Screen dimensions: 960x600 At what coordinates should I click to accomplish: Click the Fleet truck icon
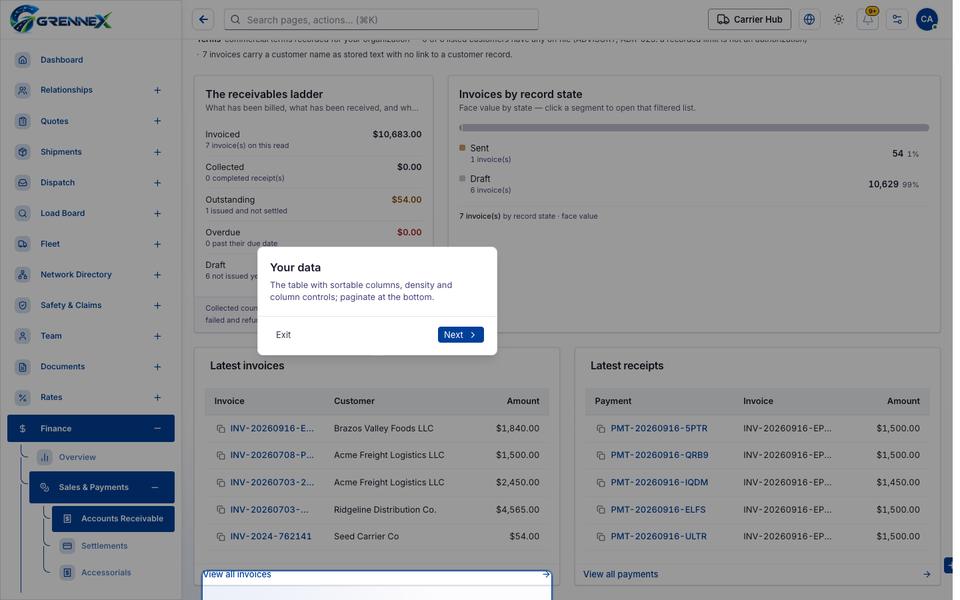23,244
